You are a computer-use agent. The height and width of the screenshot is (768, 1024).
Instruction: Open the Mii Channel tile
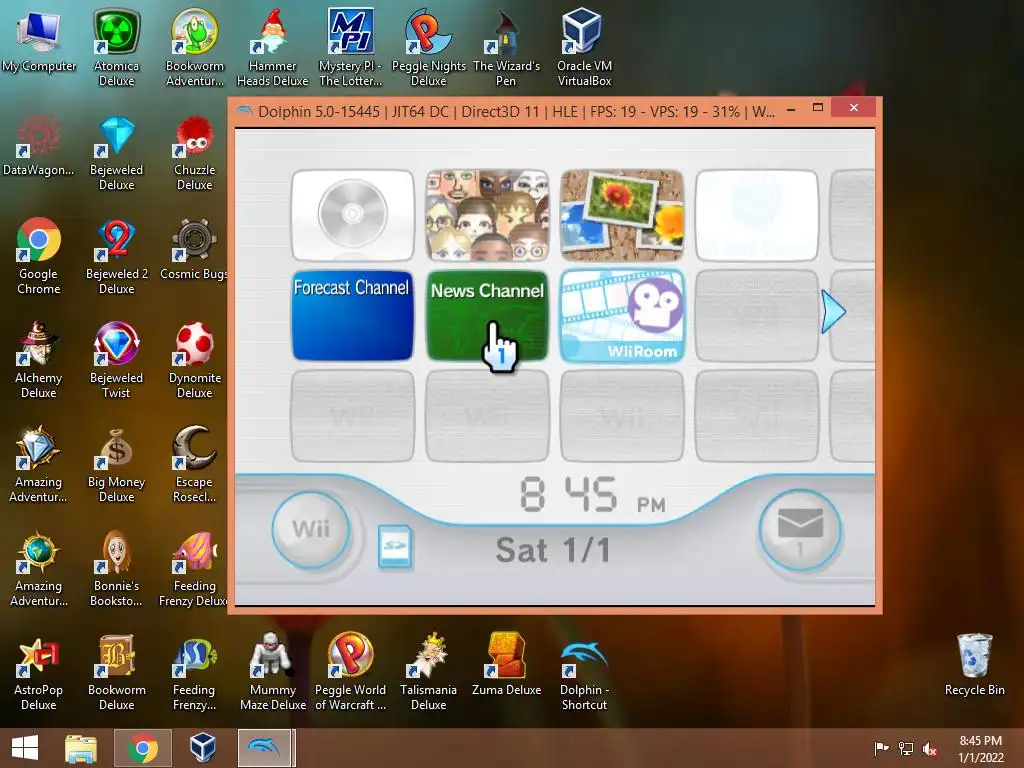tap(487, 216)
